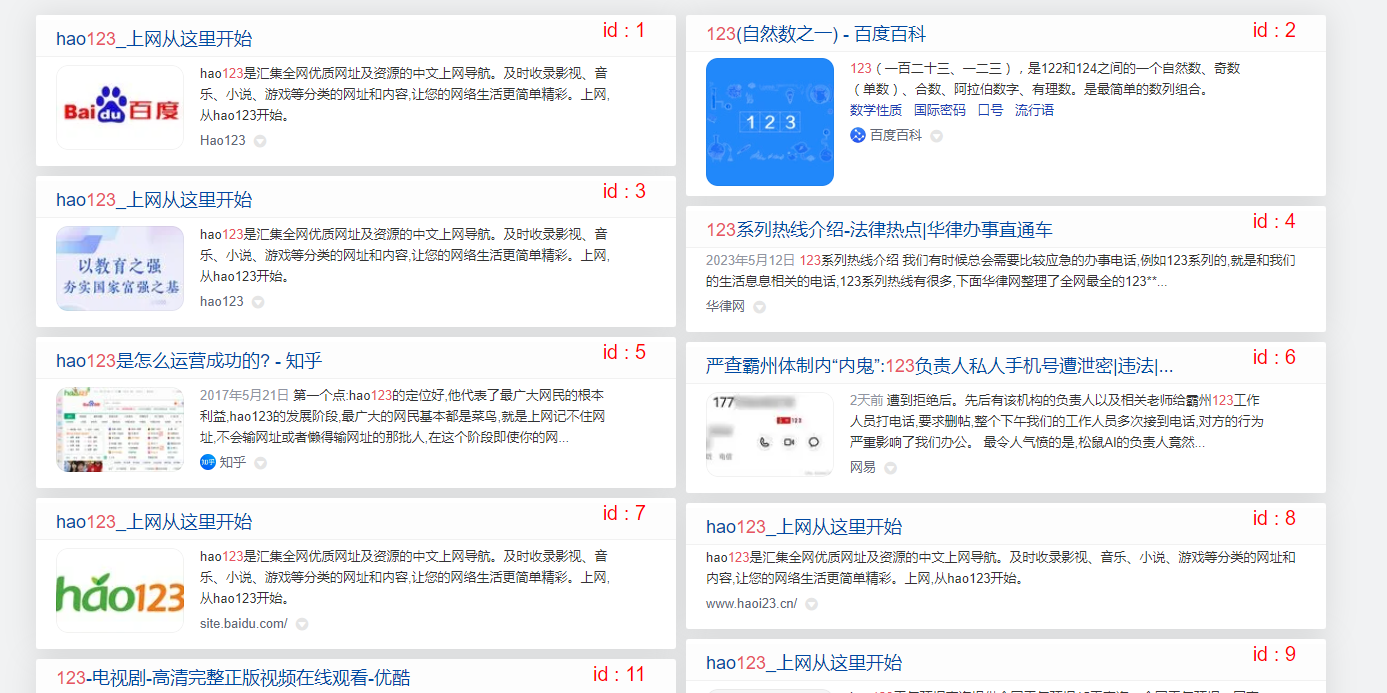
Task: Expand arrow beside 知乎 source
Action: [x=261, y=463]
